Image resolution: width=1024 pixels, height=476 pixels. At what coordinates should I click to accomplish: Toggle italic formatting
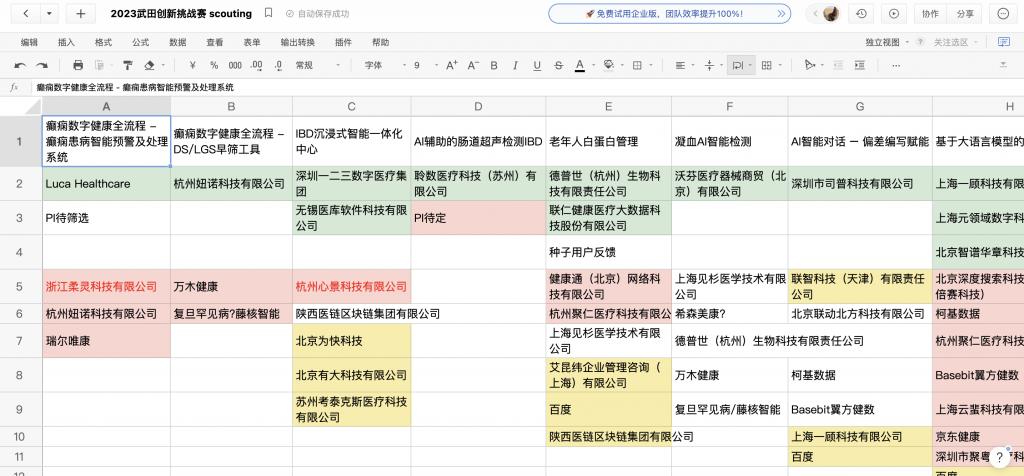click(515, 65)
